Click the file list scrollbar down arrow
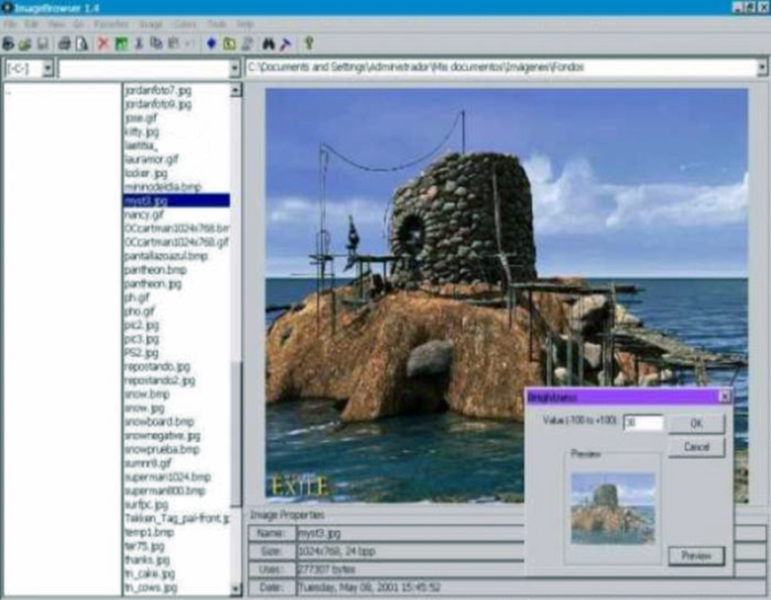Screen dimensions: 771x600 point(236,588)
